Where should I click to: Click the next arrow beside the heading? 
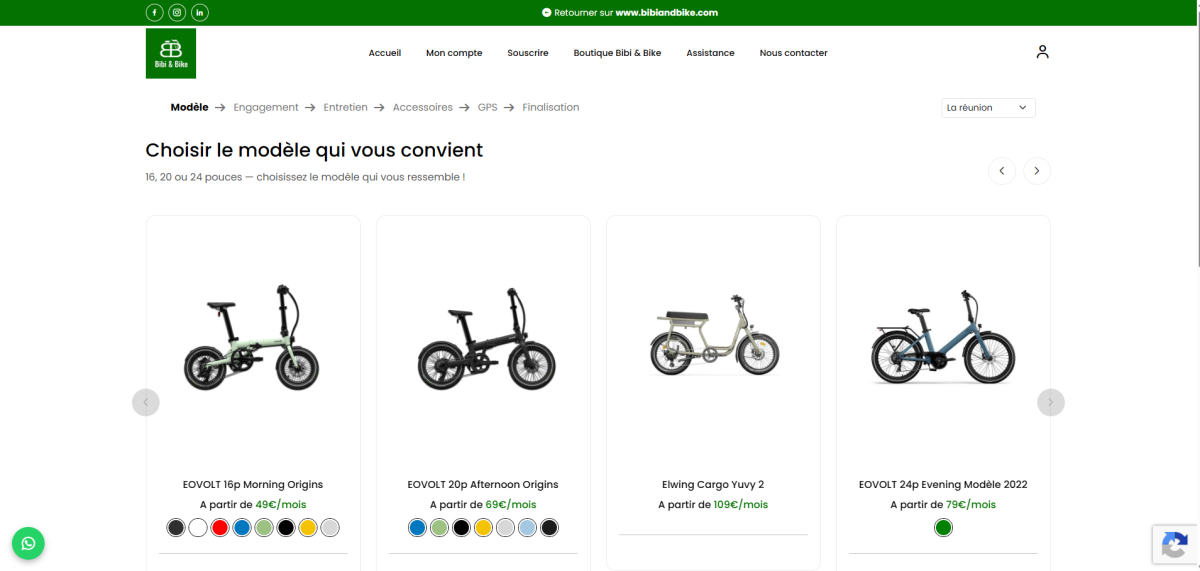1037,171
